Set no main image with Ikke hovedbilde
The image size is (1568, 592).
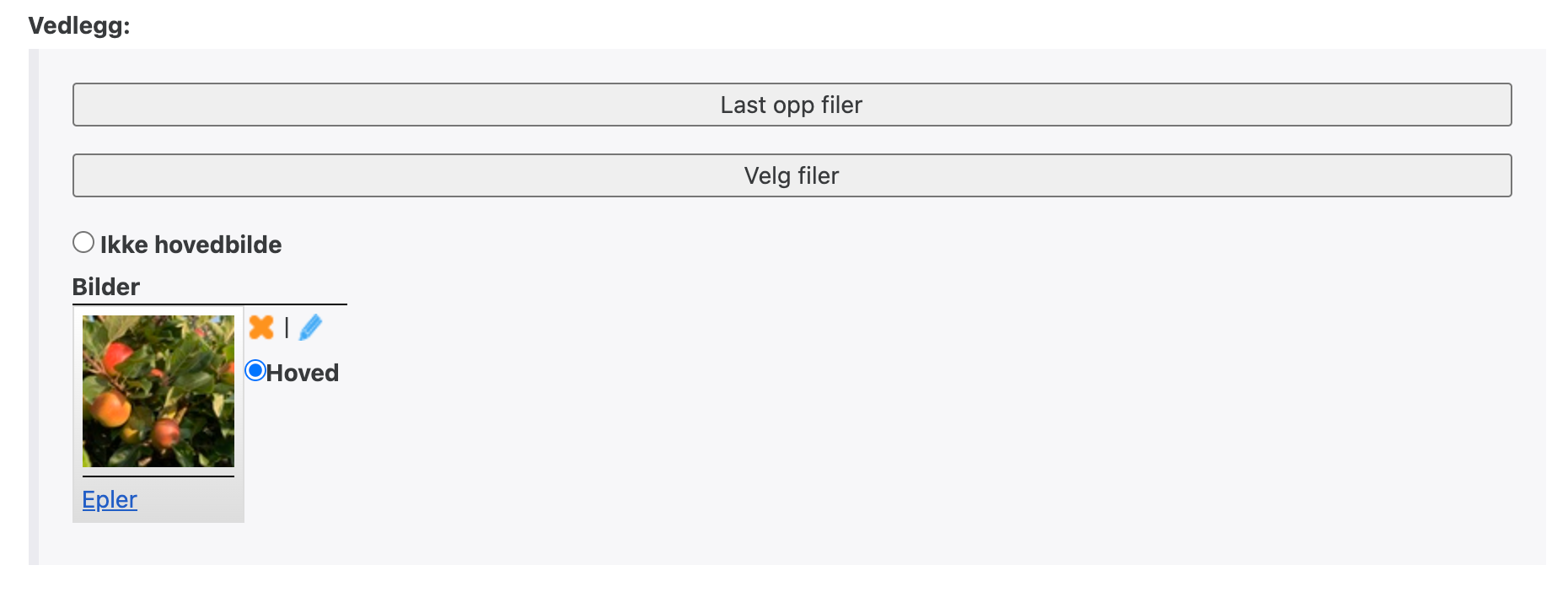point(83,243)
